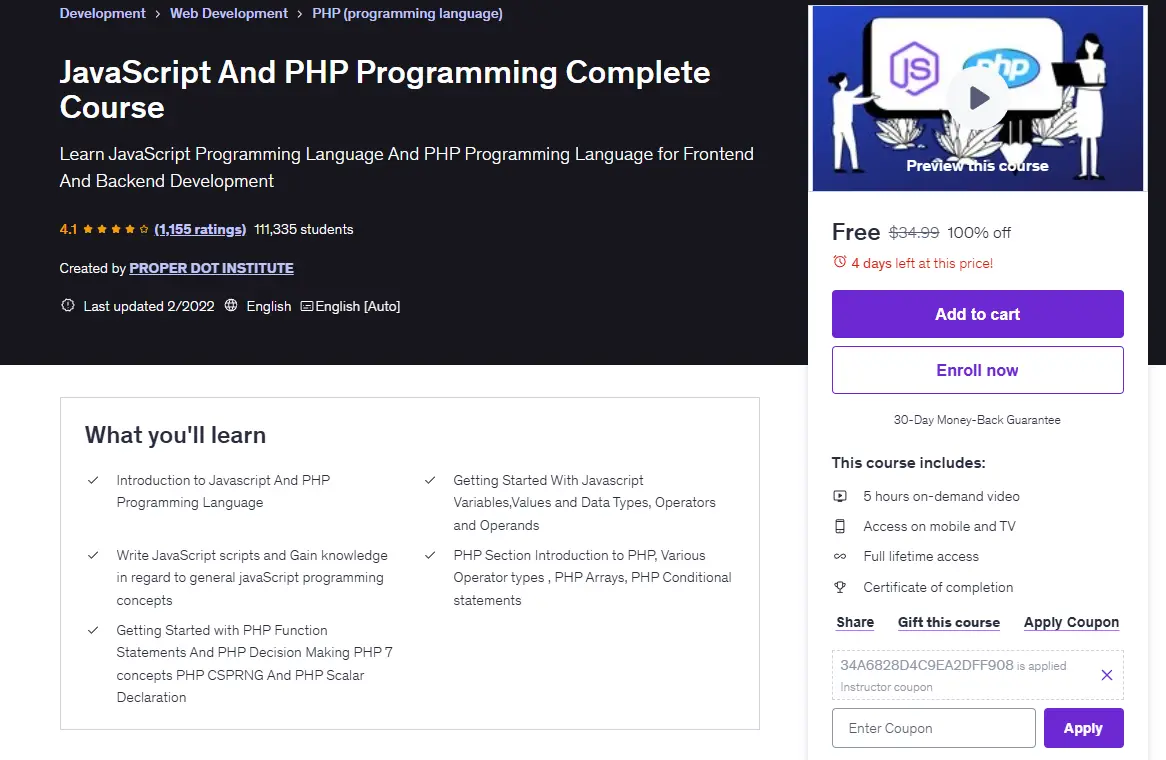Click the closed captions icon
The width and height of the screenshot is (1166, 760).
click(306, 306)
